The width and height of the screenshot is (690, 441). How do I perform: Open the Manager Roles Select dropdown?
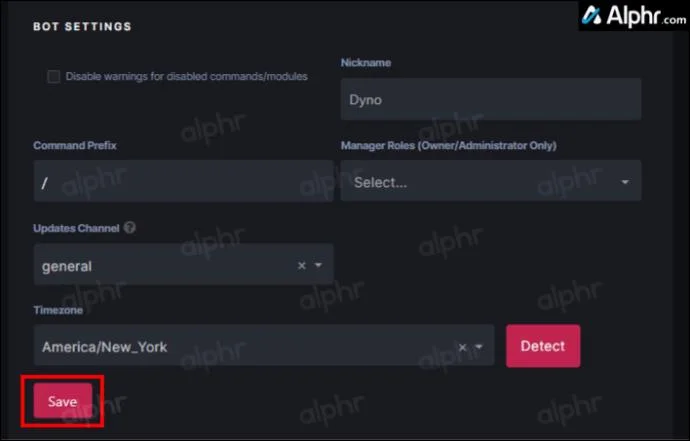pos(480,182)
